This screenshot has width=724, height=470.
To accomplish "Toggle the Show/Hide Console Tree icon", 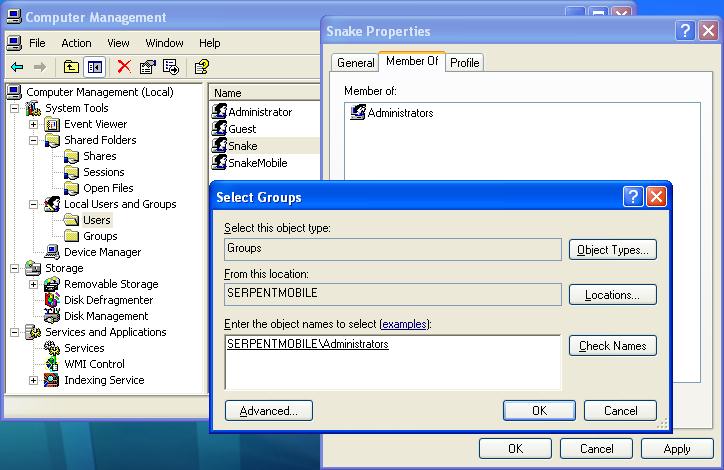I will 94,67.
